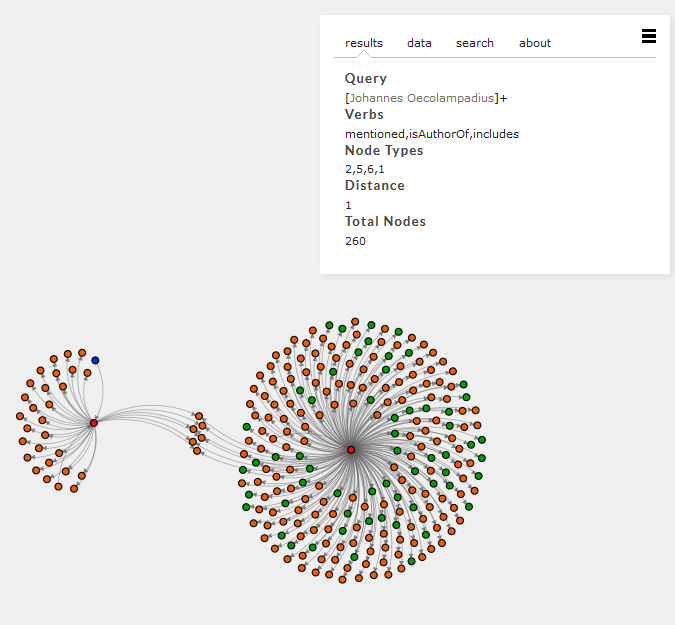
Task: Click the rightmost green node on large cluster
Action: (482, 440)
